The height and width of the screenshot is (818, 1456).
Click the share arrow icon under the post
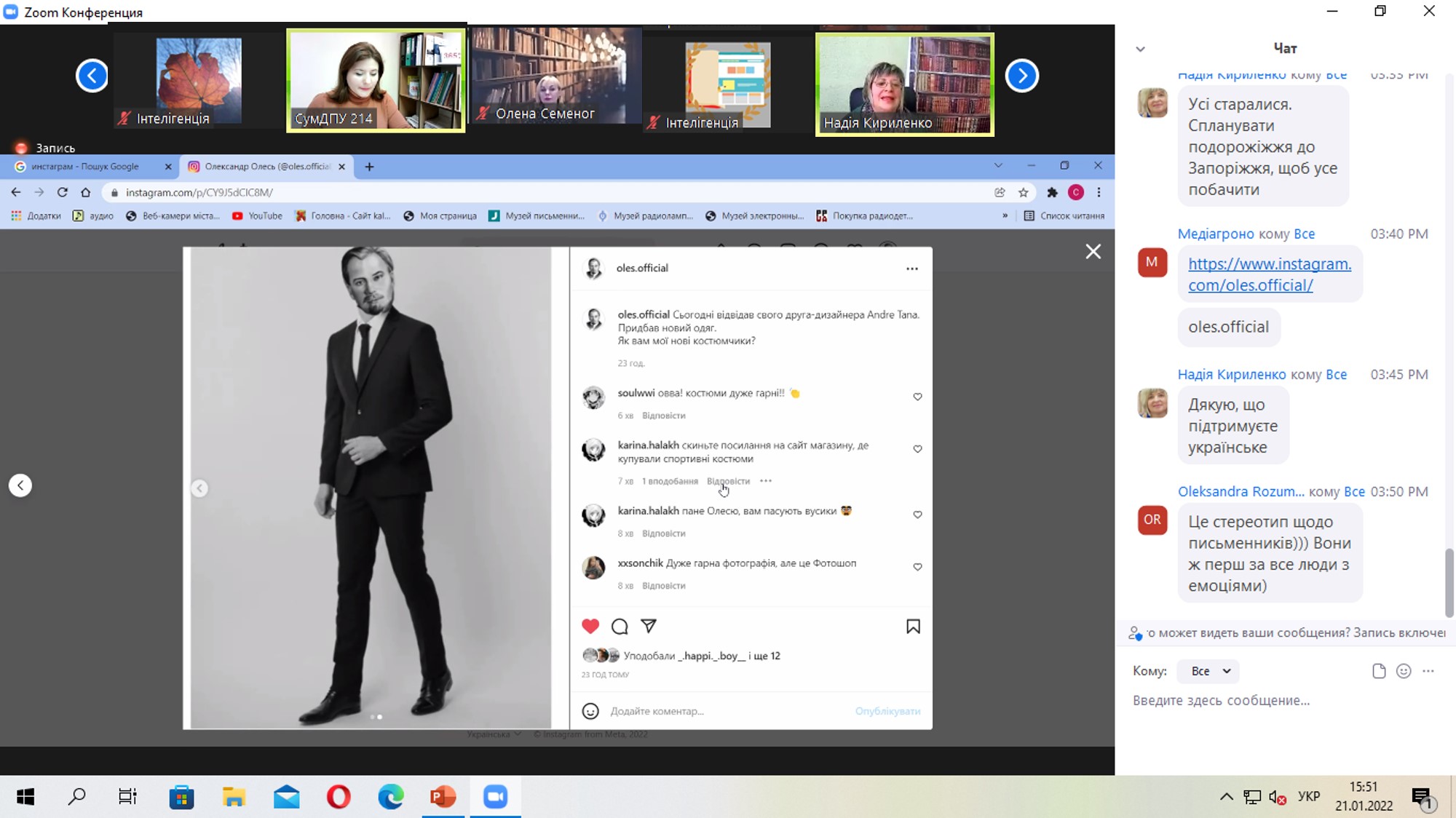click(649, 626)
